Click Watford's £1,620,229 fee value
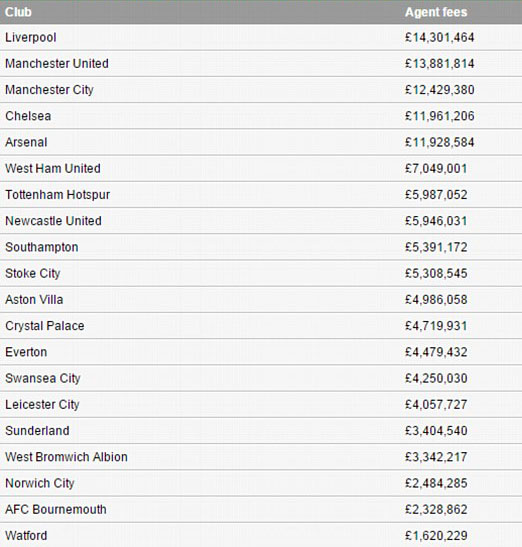 436,535
